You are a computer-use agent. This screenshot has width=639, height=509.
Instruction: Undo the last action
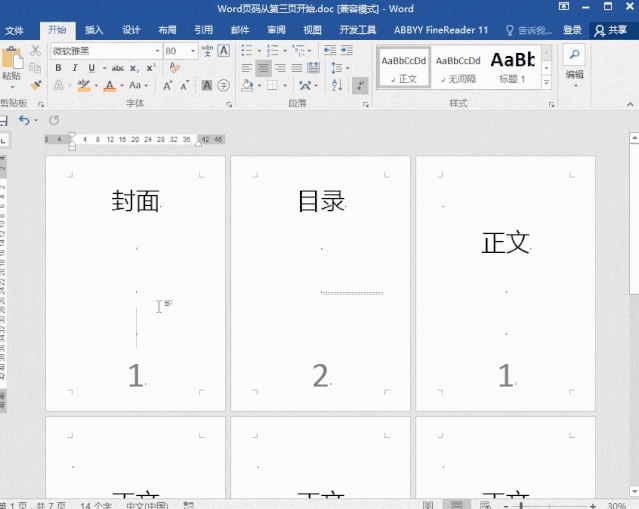coord(24,120)
